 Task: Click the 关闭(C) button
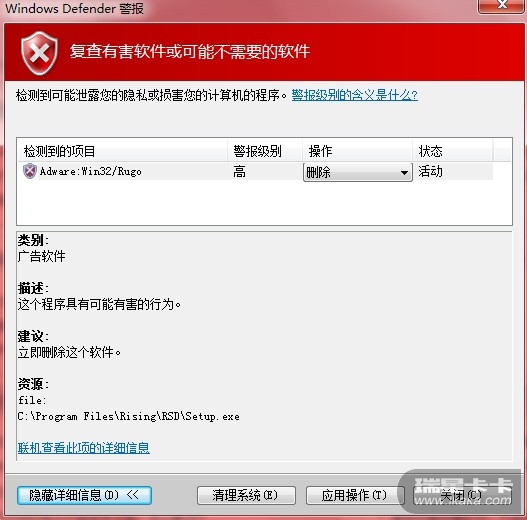point(461,495)
